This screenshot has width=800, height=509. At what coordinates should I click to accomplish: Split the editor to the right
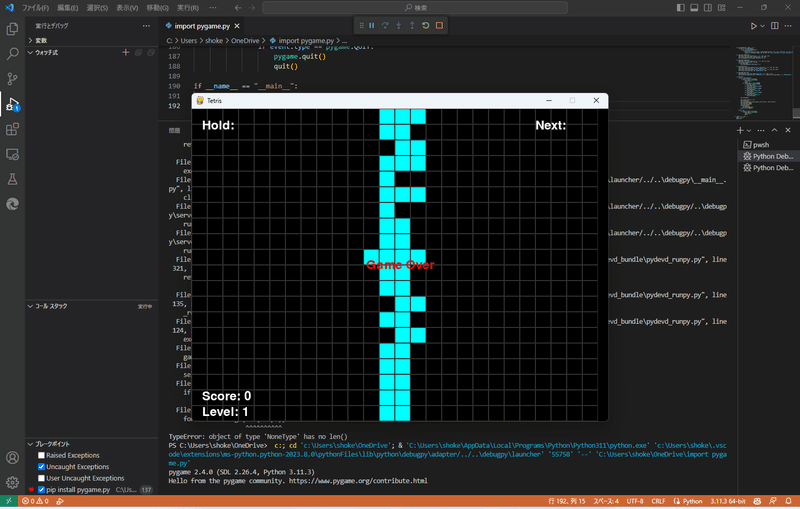pyautogui.click(x=774, y=26)
